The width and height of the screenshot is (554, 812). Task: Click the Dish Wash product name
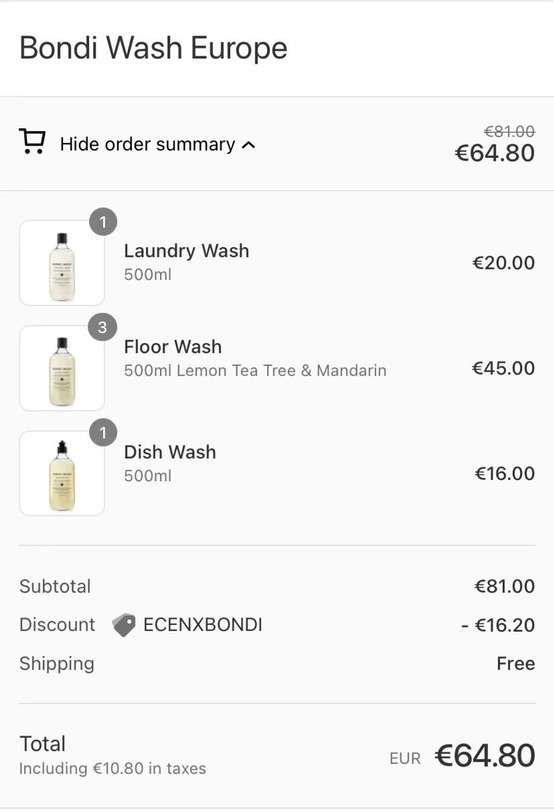[170, 452]
